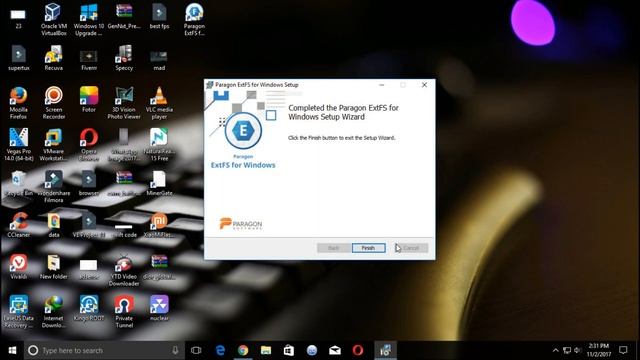The height and width of the screenshot is (360, 640).
Task: Open the Screen Recorder desktop icon
Action: pos(53,103)
